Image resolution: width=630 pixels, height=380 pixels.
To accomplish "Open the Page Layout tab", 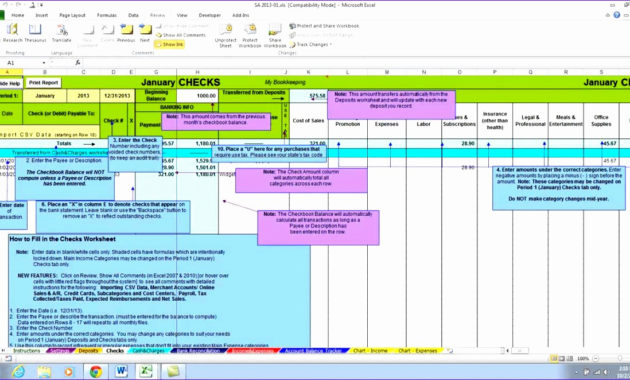I will 72,15.
